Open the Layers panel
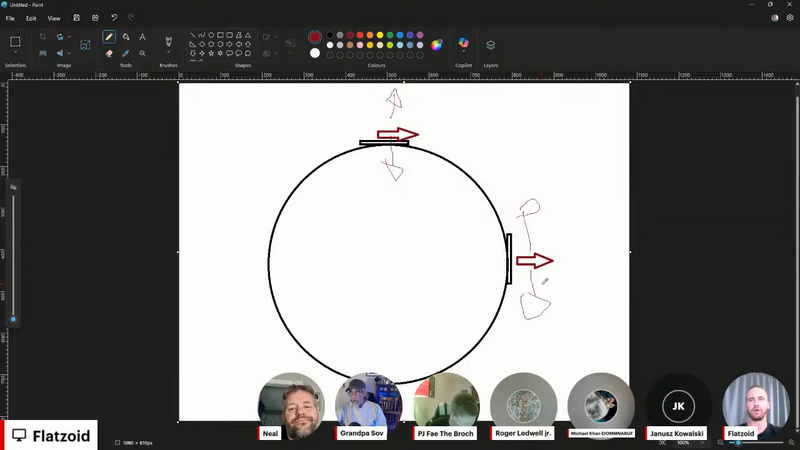800x450 pixels. click(x=490, y=45)
